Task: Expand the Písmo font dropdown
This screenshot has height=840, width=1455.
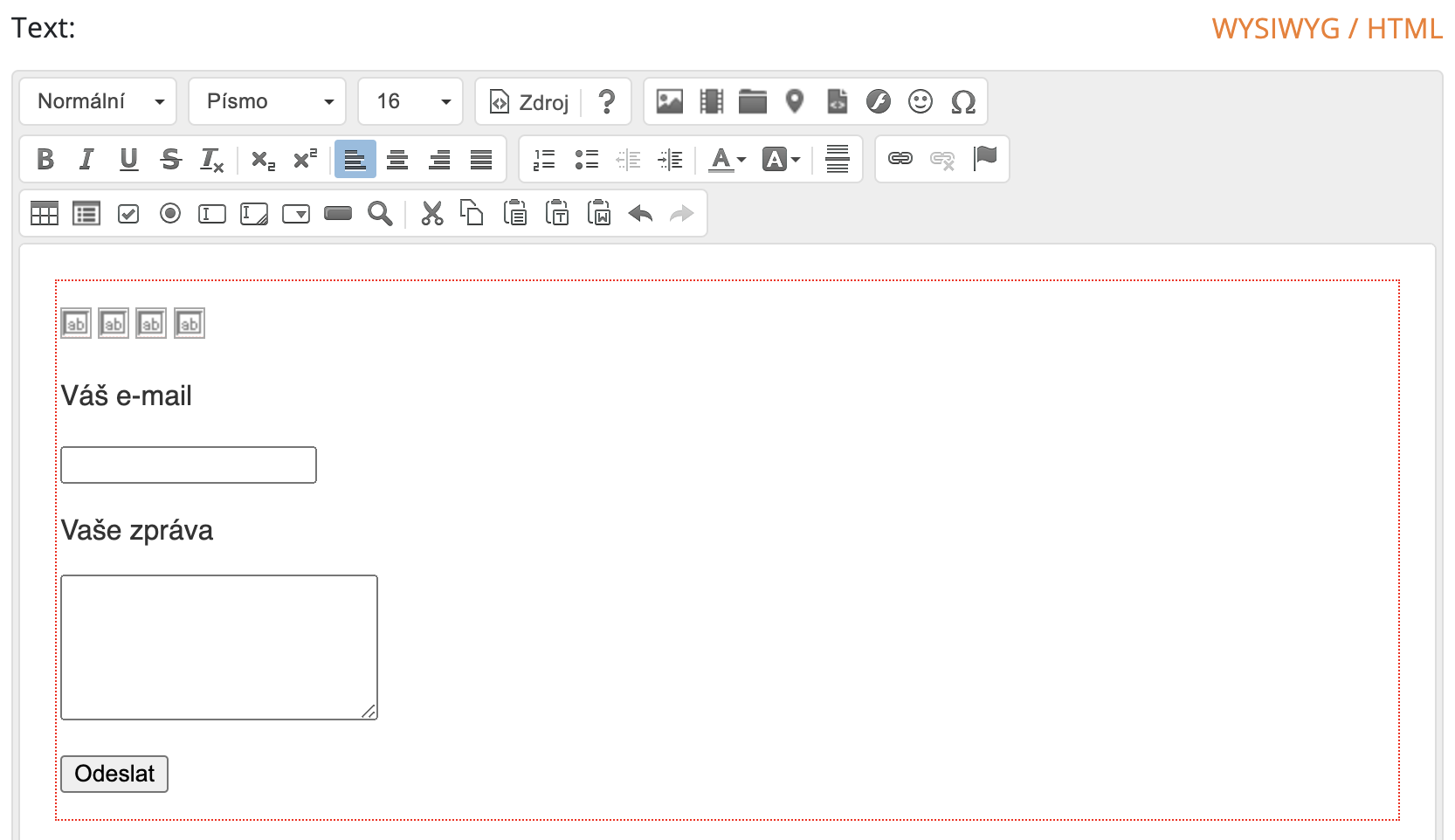Action: (267, 101)
